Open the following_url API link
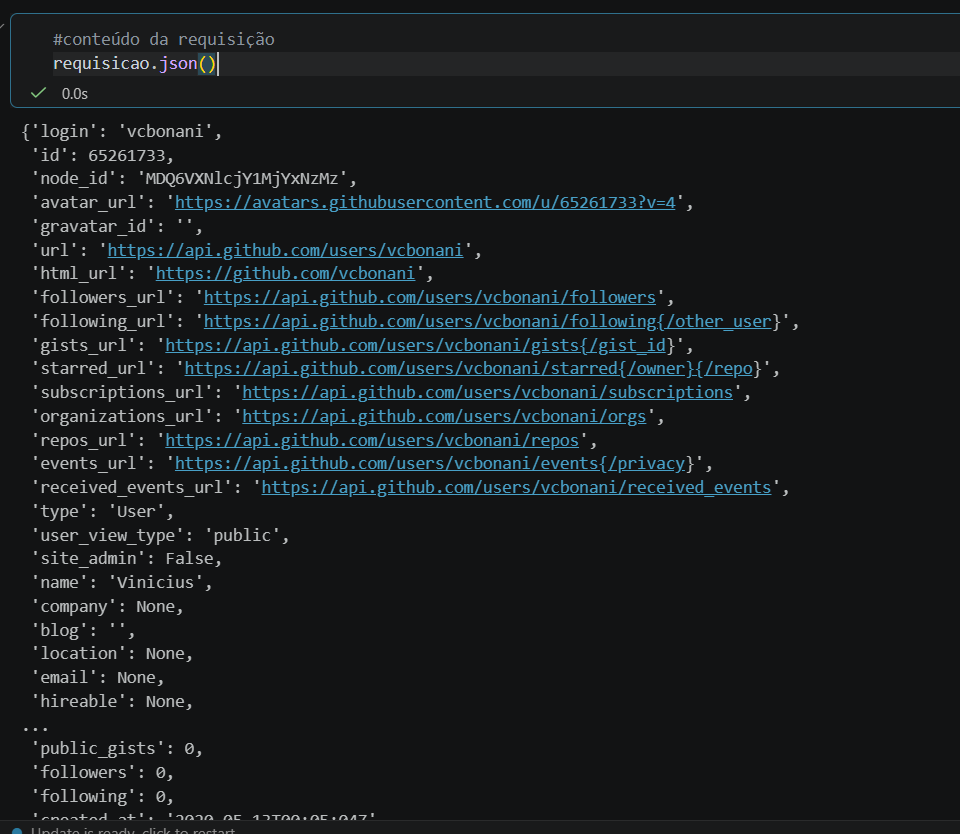This screenshot has width=960, height=834. 487,321
